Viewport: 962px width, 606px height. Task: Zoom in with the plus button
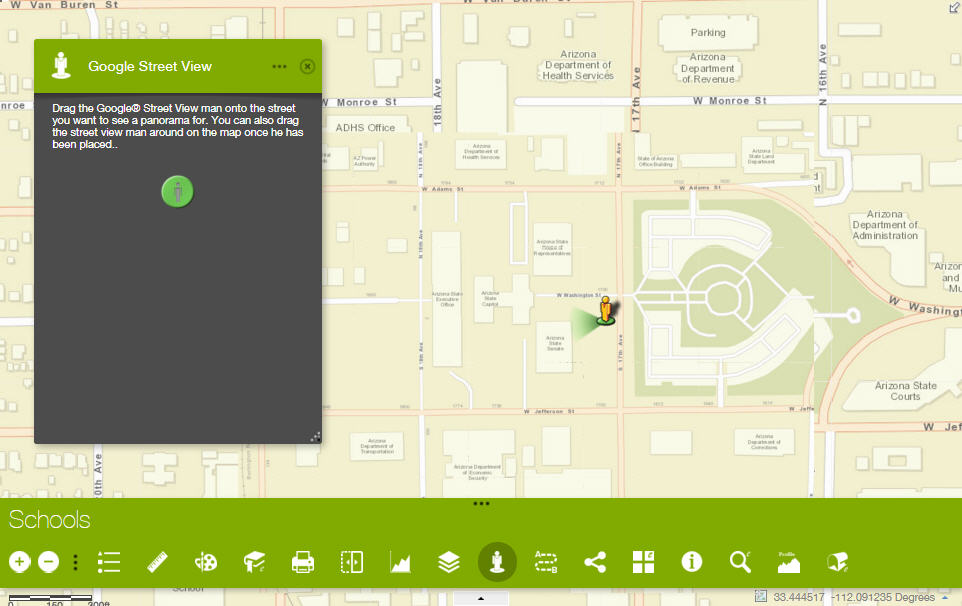pyautogui.click(x=20, y=562)
